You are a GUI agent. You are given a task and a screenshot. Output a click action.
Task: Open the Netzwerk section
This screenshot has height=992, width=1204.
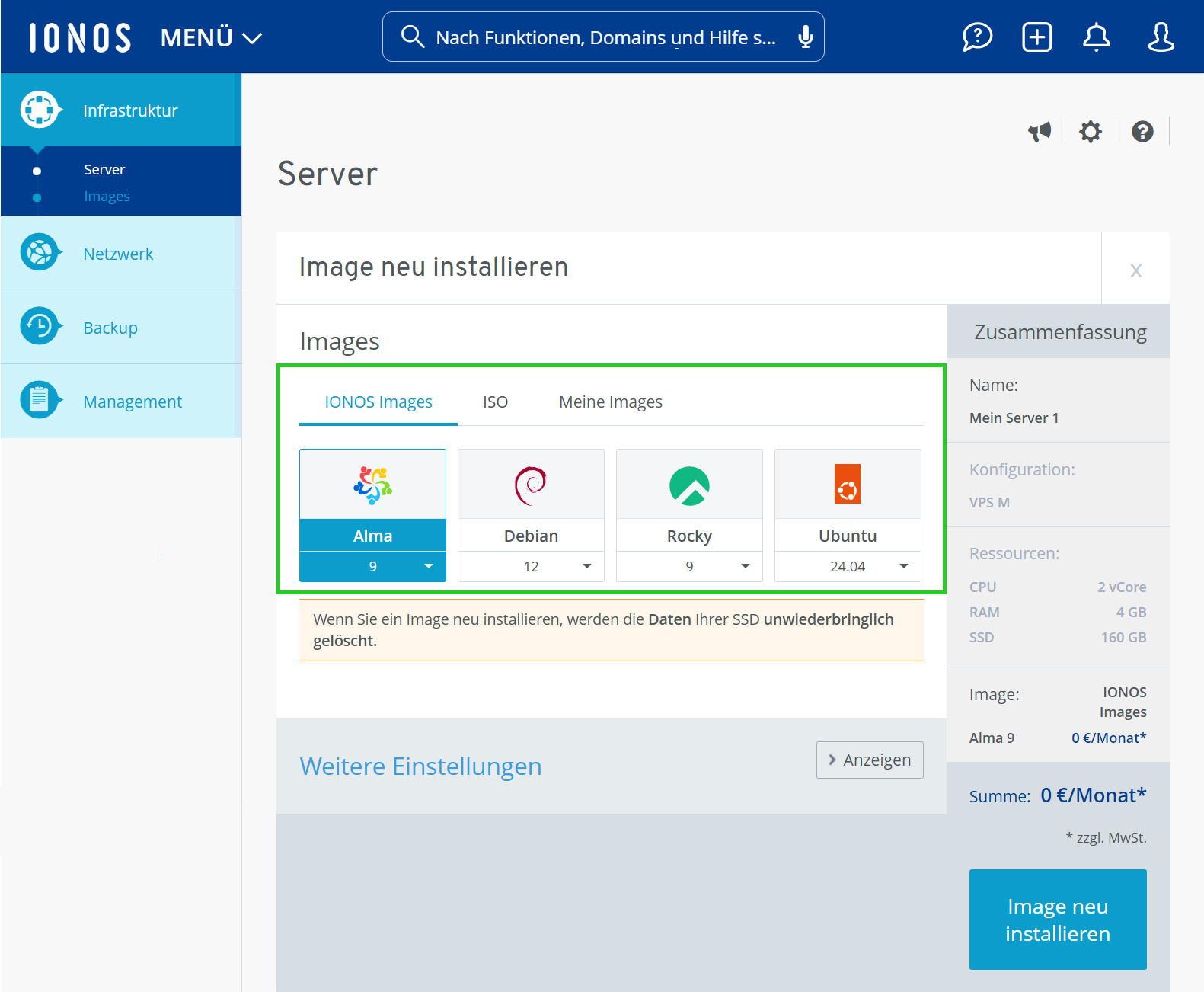[x=121, y=253]
